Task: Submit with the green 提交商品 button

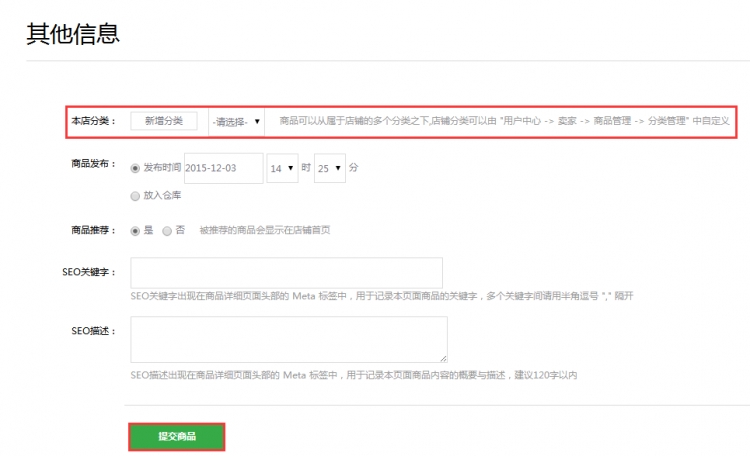Action: 176,436
